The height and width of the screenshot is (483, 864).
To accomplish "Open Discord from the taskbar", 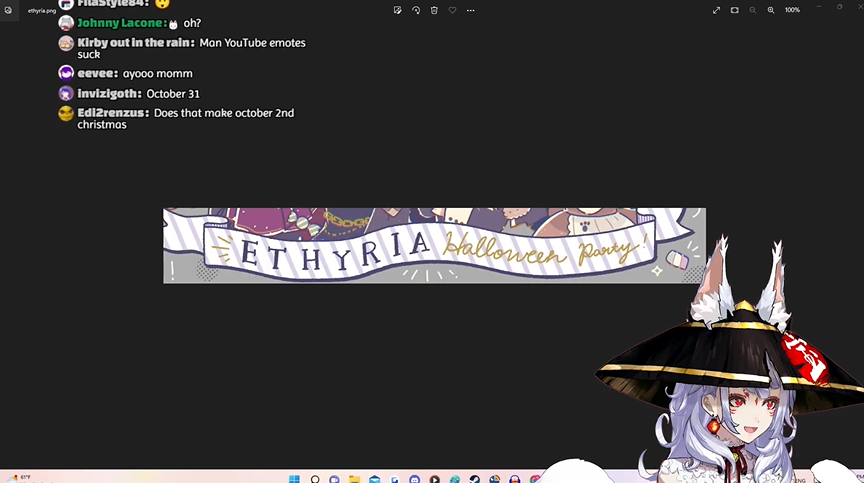I will tap(414, 479).
